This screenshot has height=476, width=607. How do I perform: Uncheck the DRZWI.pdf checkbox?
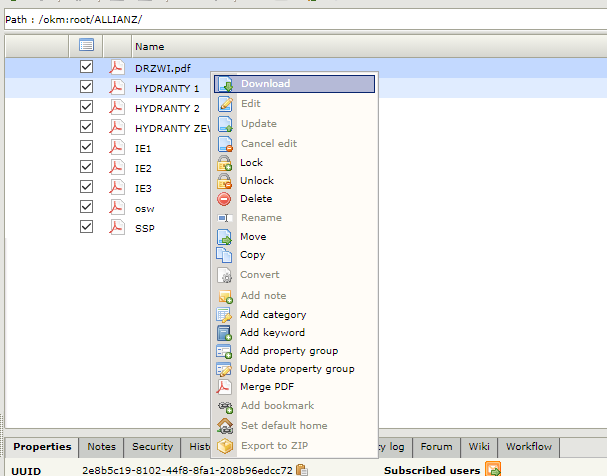coord(87,67)
